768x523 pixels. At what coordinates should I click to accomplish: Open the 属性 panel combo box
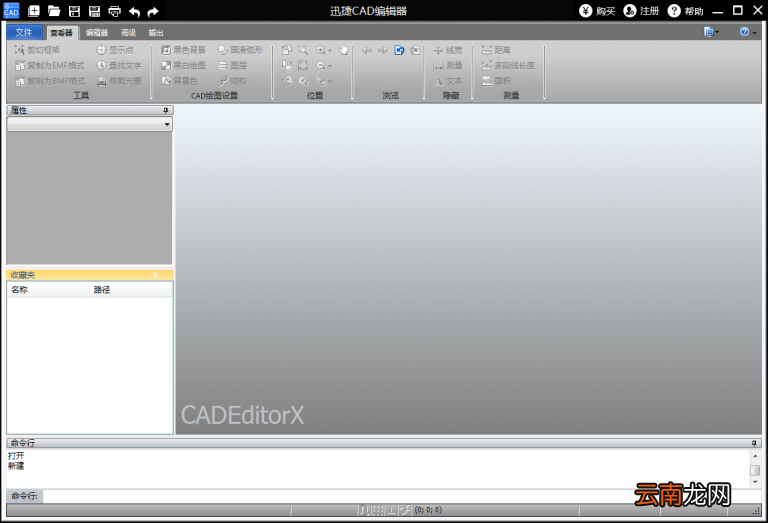point(90,124)
